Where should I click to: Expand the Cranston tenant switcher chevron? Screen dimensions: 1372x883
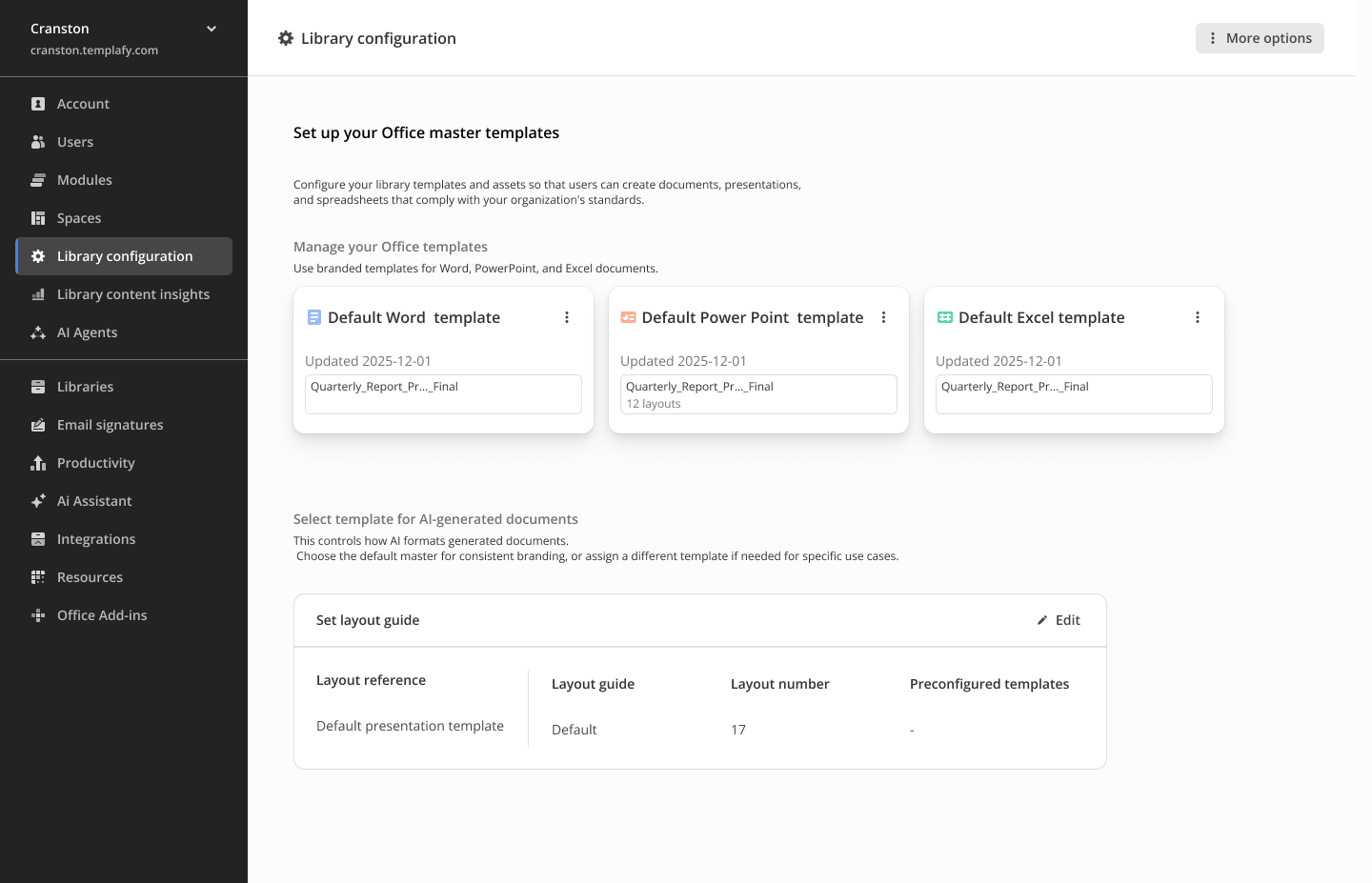(x=212, y=29)
